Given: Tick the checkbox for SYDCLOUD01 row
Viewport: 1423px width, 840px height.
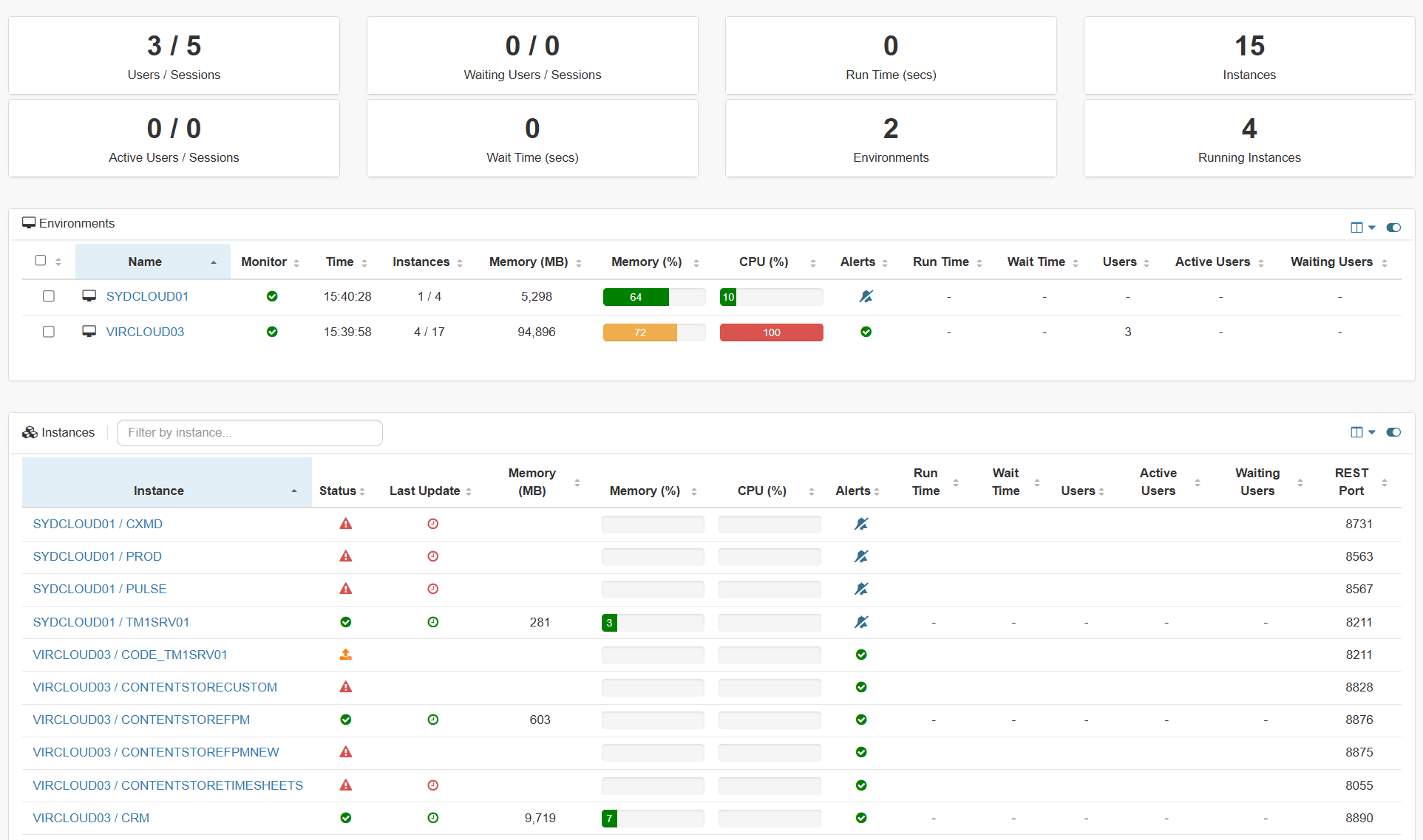Looking at the screenshot, I should tap(49, 296).
